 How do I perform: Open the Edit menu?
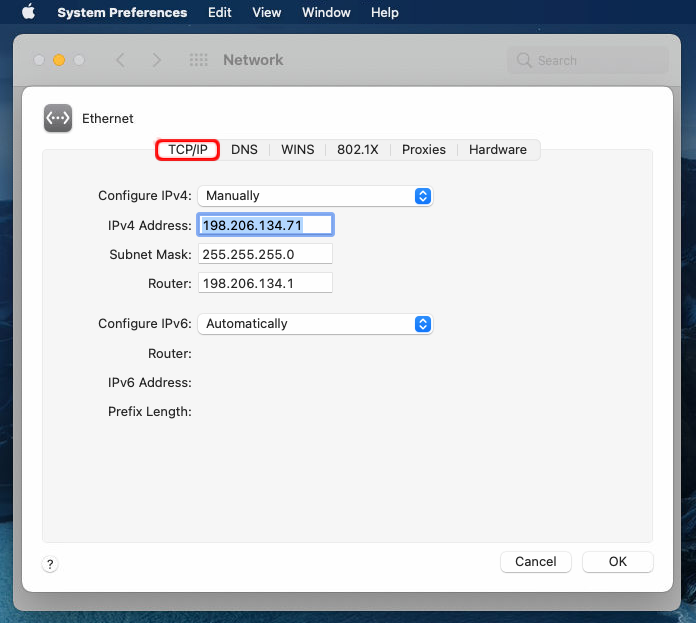pos(219,12)
